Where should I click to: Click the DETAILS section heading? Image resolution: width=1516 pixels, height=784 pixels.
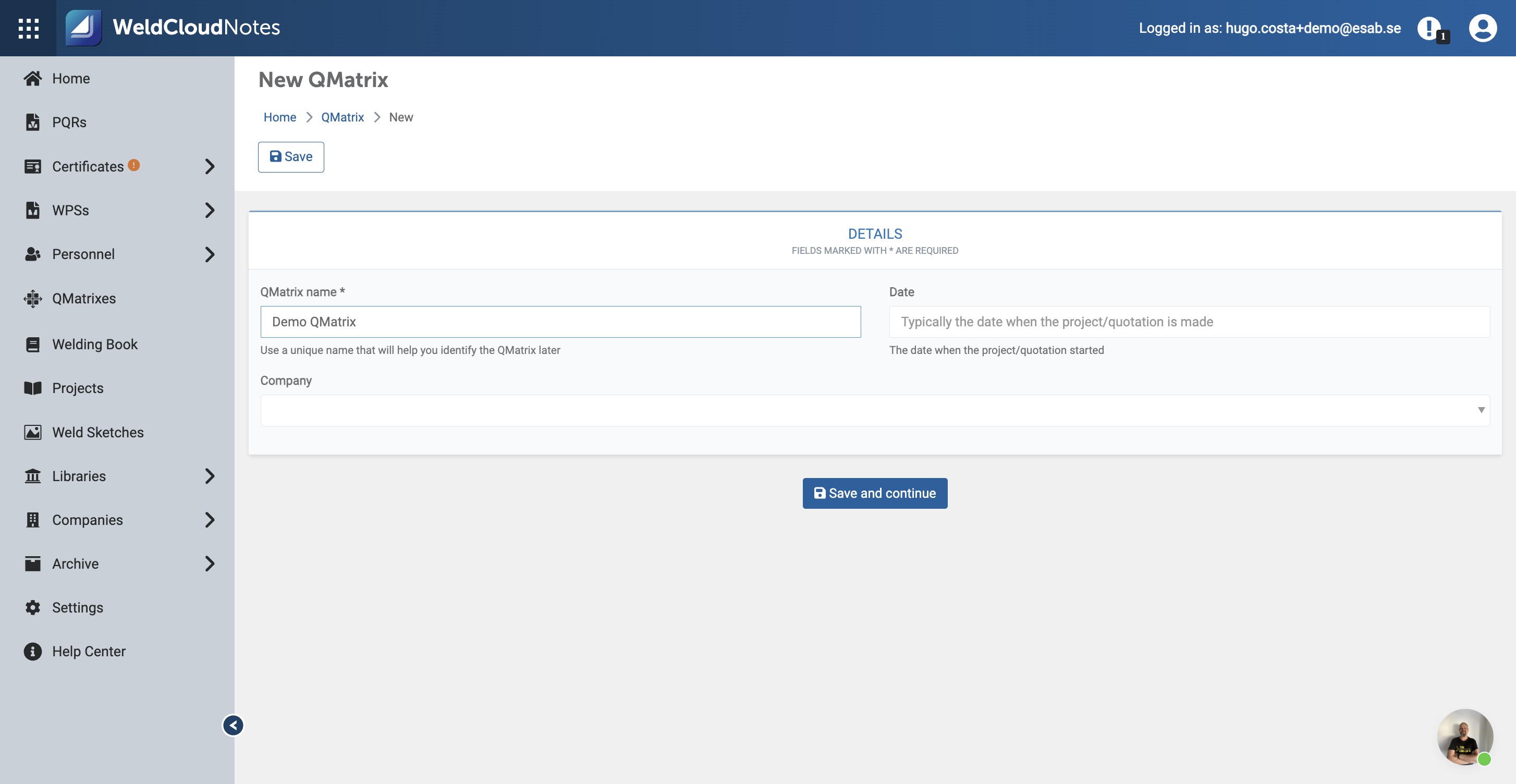tap(875, 234)
